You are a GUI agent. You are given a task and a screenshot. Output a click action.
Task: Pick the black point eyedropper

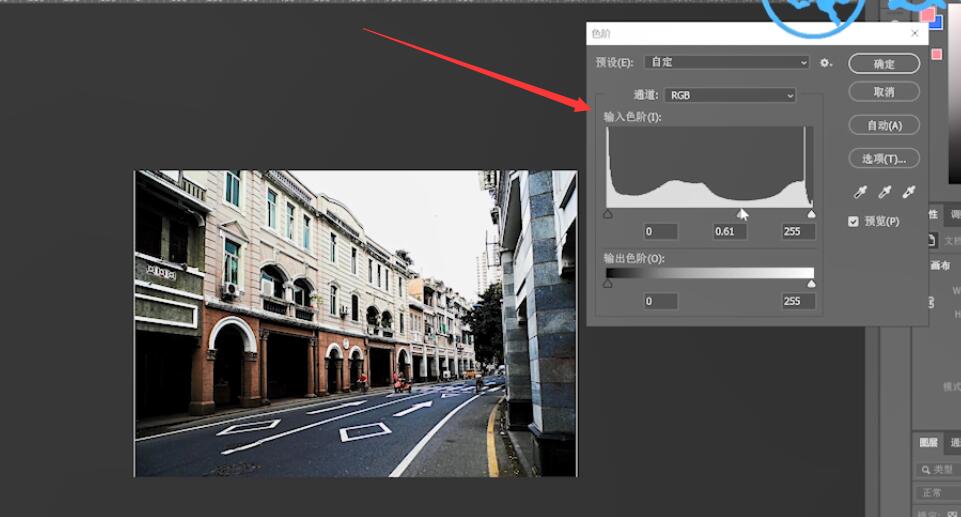860,192
